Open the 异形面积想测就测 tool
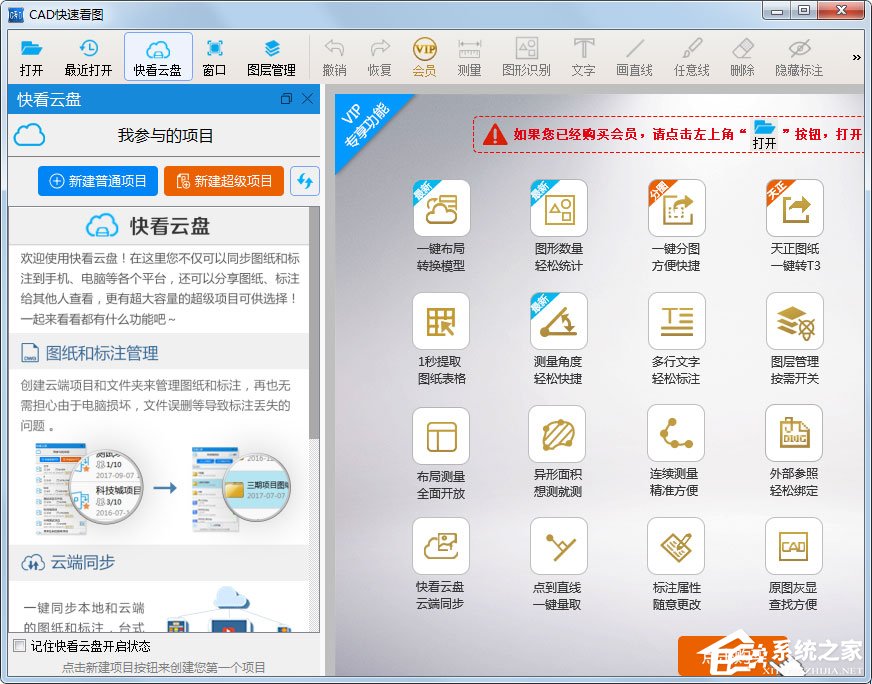The image size is (872, 684). (x=558, y=433)
